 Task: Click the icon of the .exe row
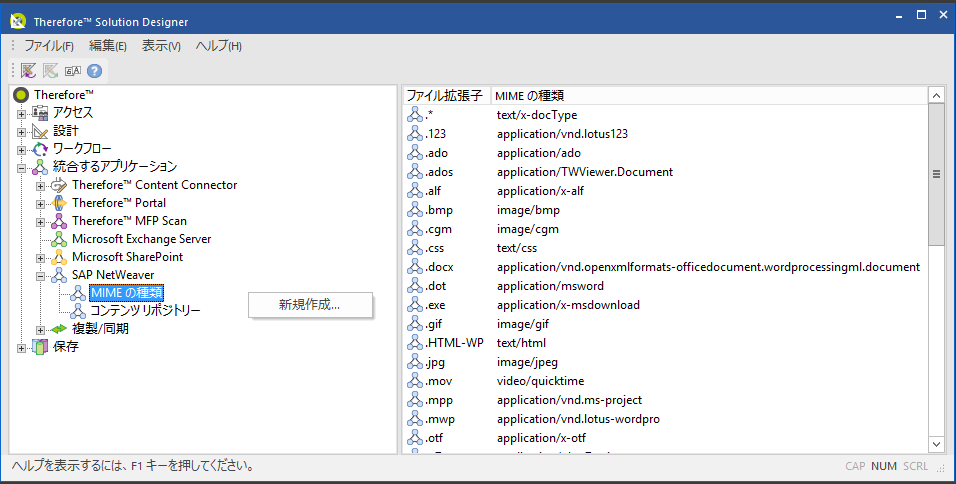[415, 305]
